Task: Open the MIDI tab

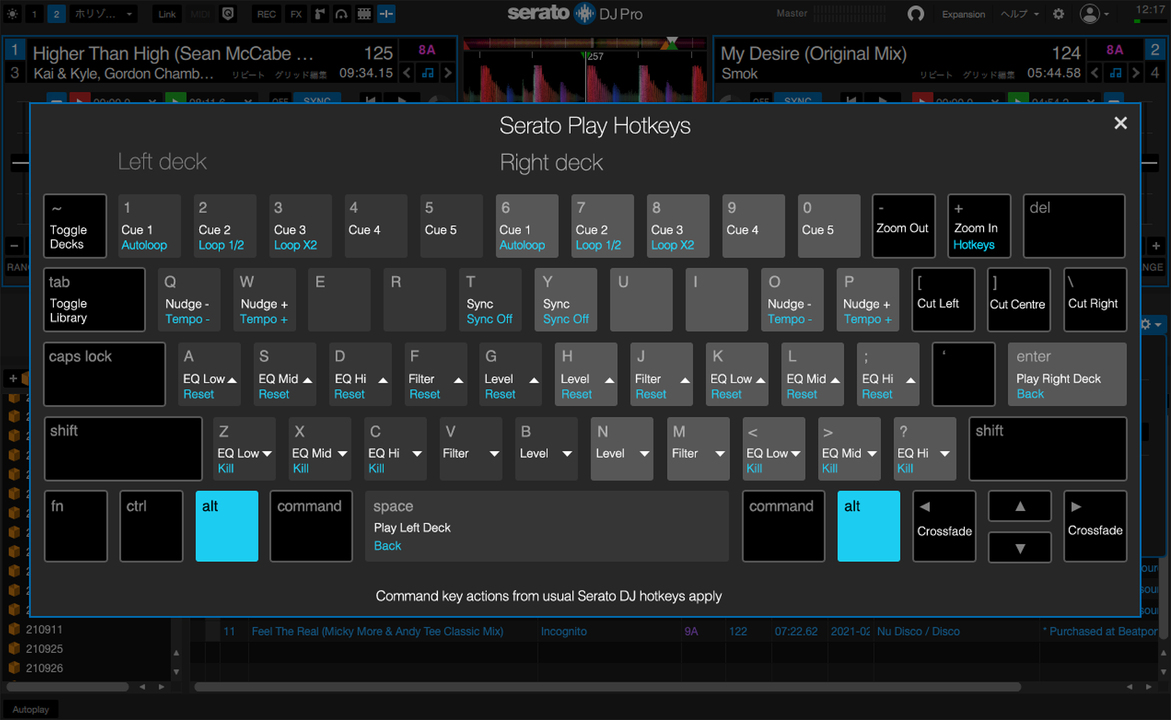Action: pyautogui.click(x=200, y=13)
